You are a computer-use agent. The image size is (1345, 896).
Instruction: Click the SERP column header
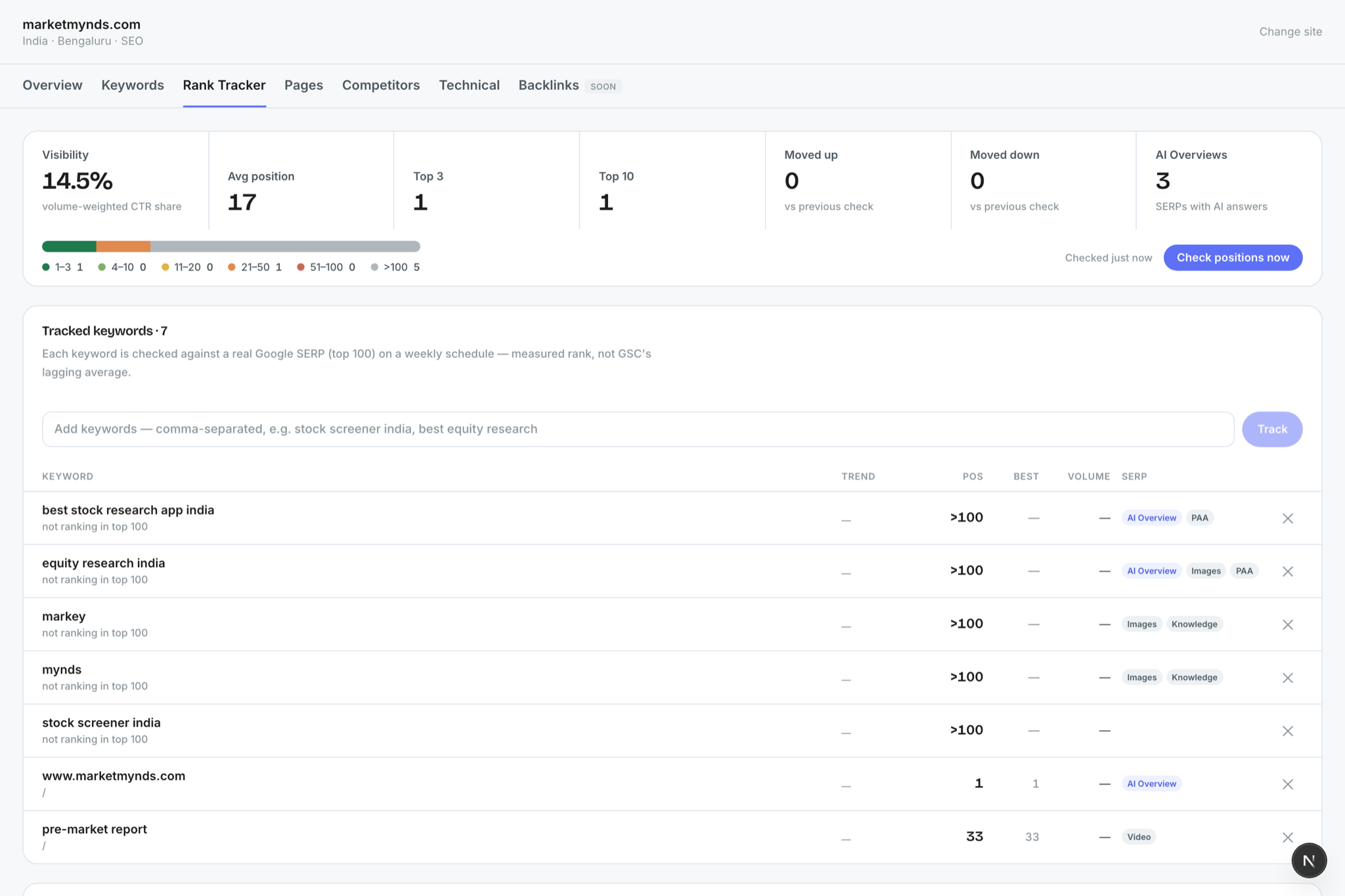click(1134, 477)
